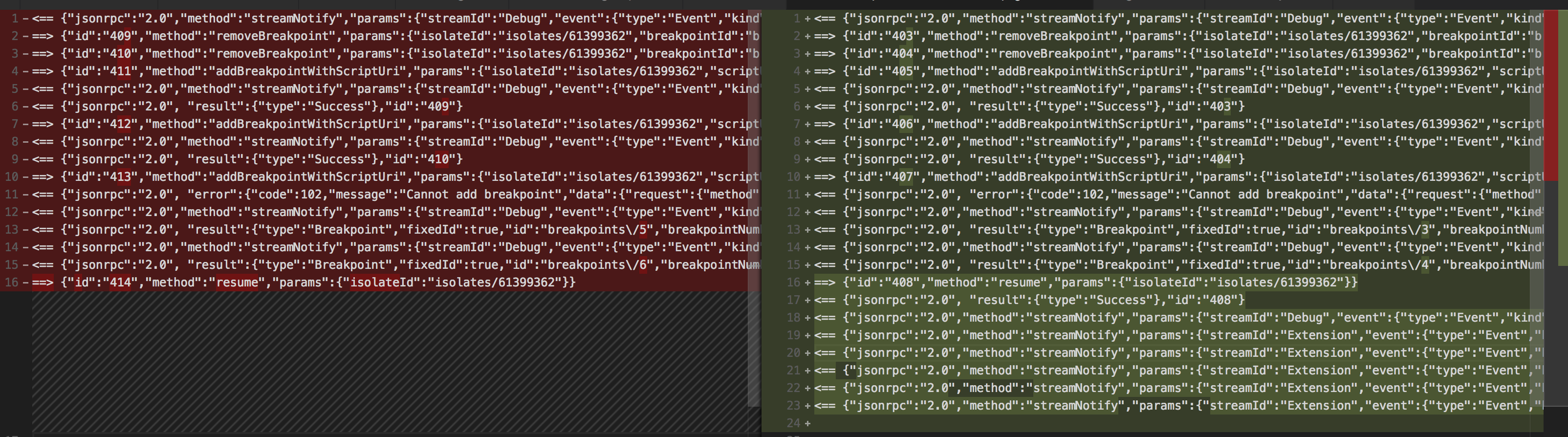Click the resume request with id "408"
The height and width of the screenshot is (437, 1568).
click(x=1086, y=283)
